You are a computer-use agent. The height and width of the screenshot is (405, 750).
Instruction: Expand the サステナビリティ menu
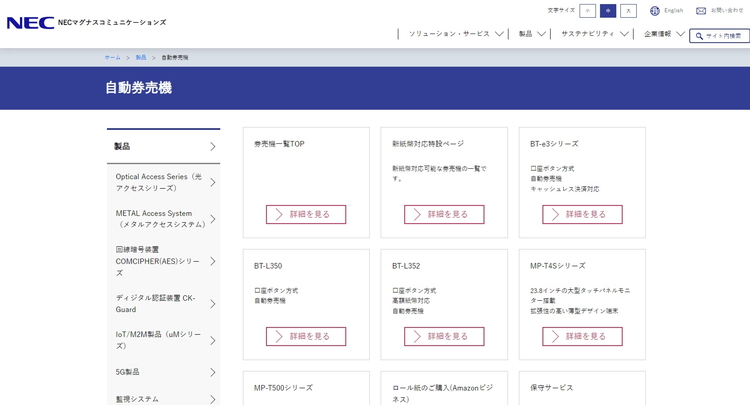[x=595, y=34]
